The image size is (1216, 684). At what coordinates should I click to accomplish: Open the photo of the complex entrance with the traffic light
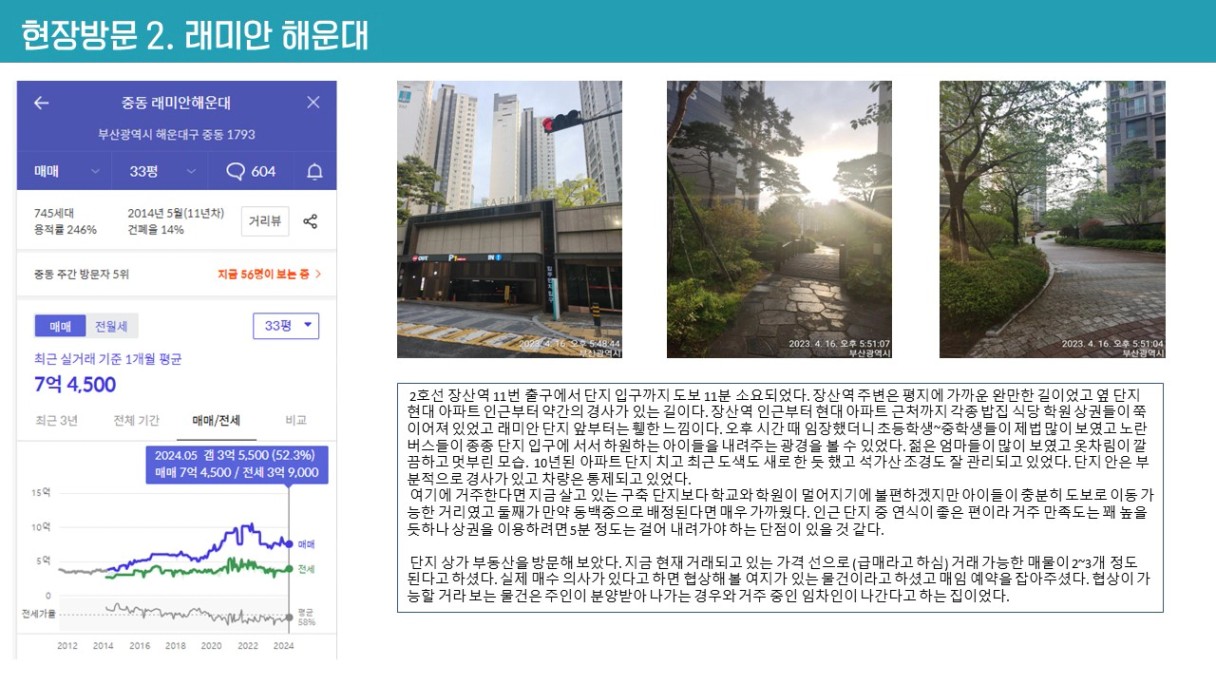509,219
